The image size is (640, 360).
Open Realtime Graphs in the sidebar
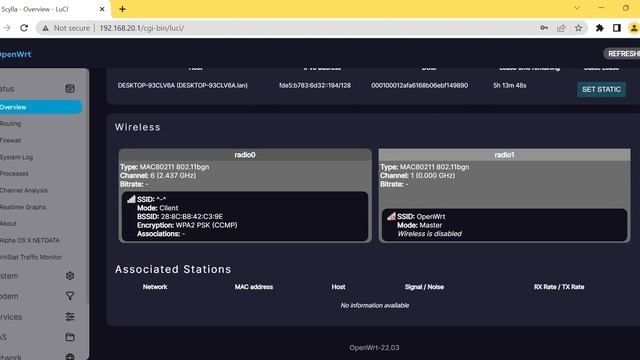[23, 207]
